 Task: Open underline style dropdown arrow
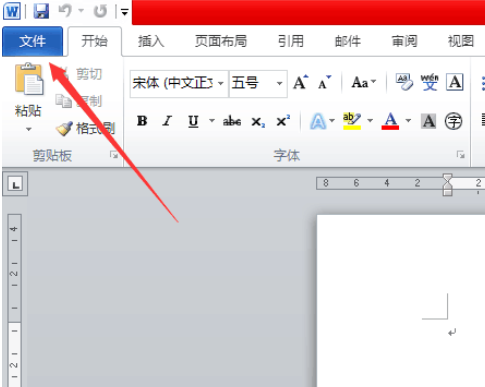(212, 121)
